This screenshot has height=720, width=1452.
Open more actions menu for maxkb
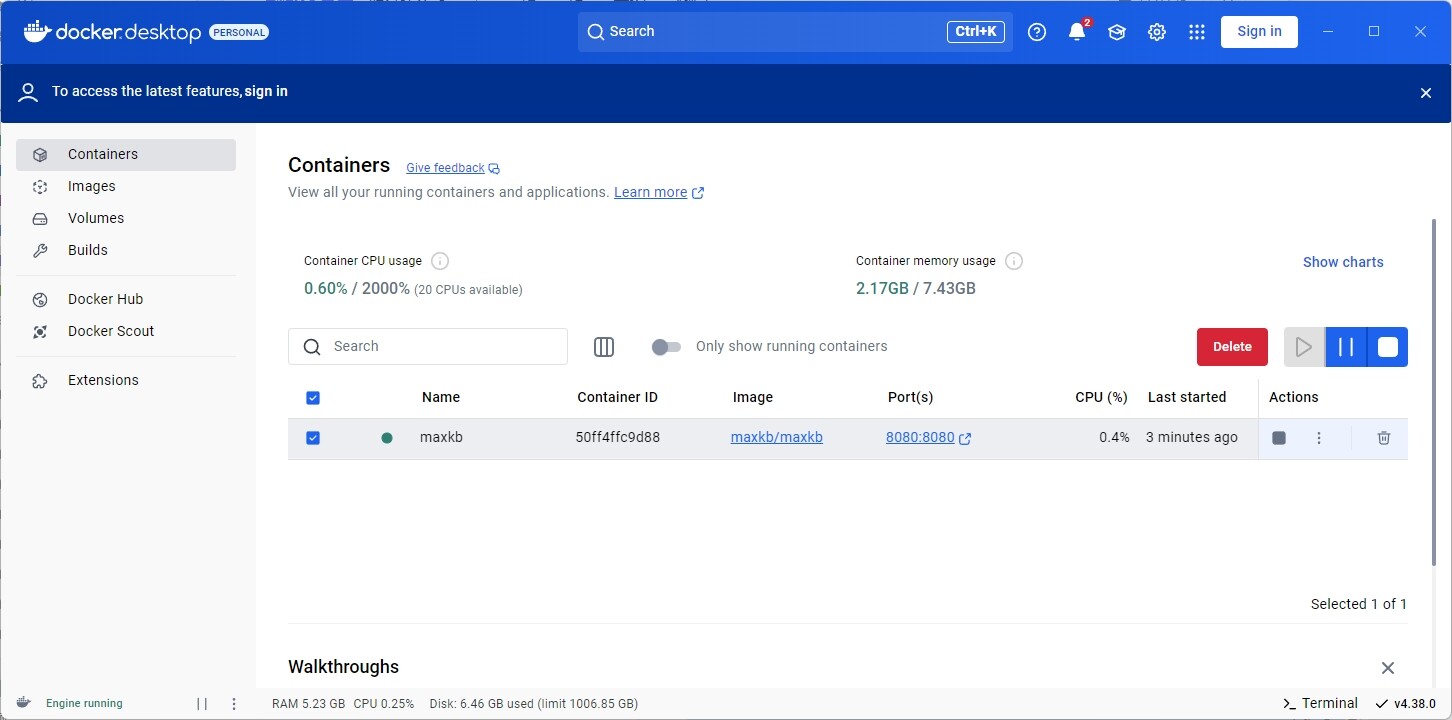click(1319, 438)
